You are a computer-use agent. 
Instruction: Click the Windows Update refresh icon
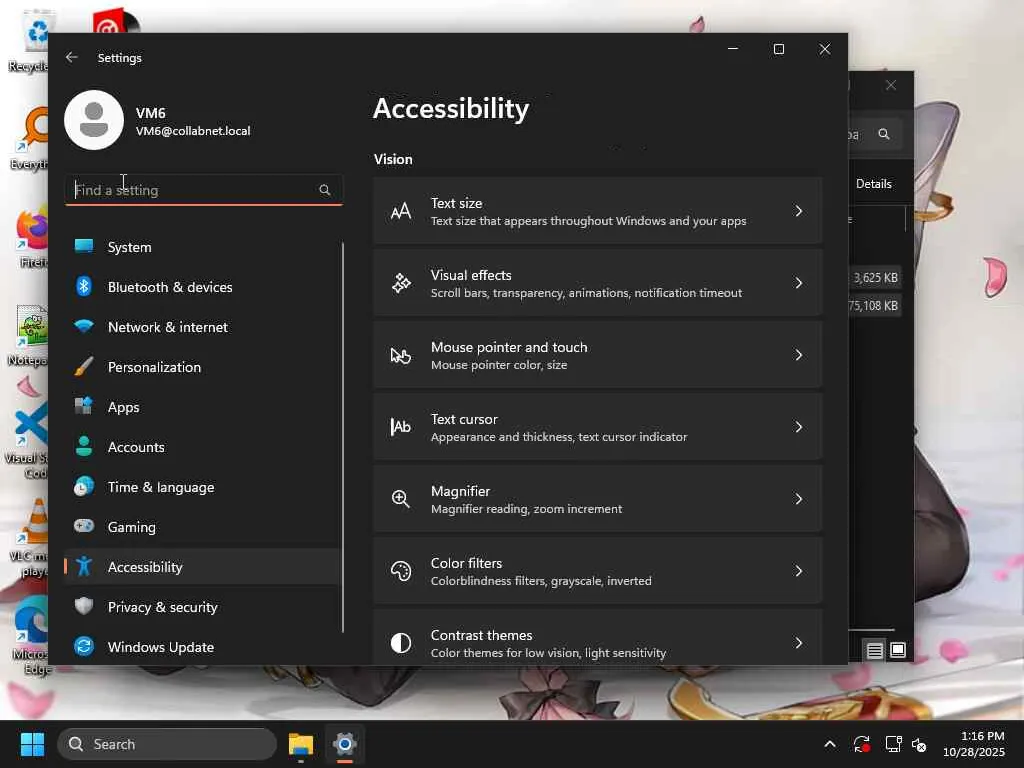(x=84, y=647)
